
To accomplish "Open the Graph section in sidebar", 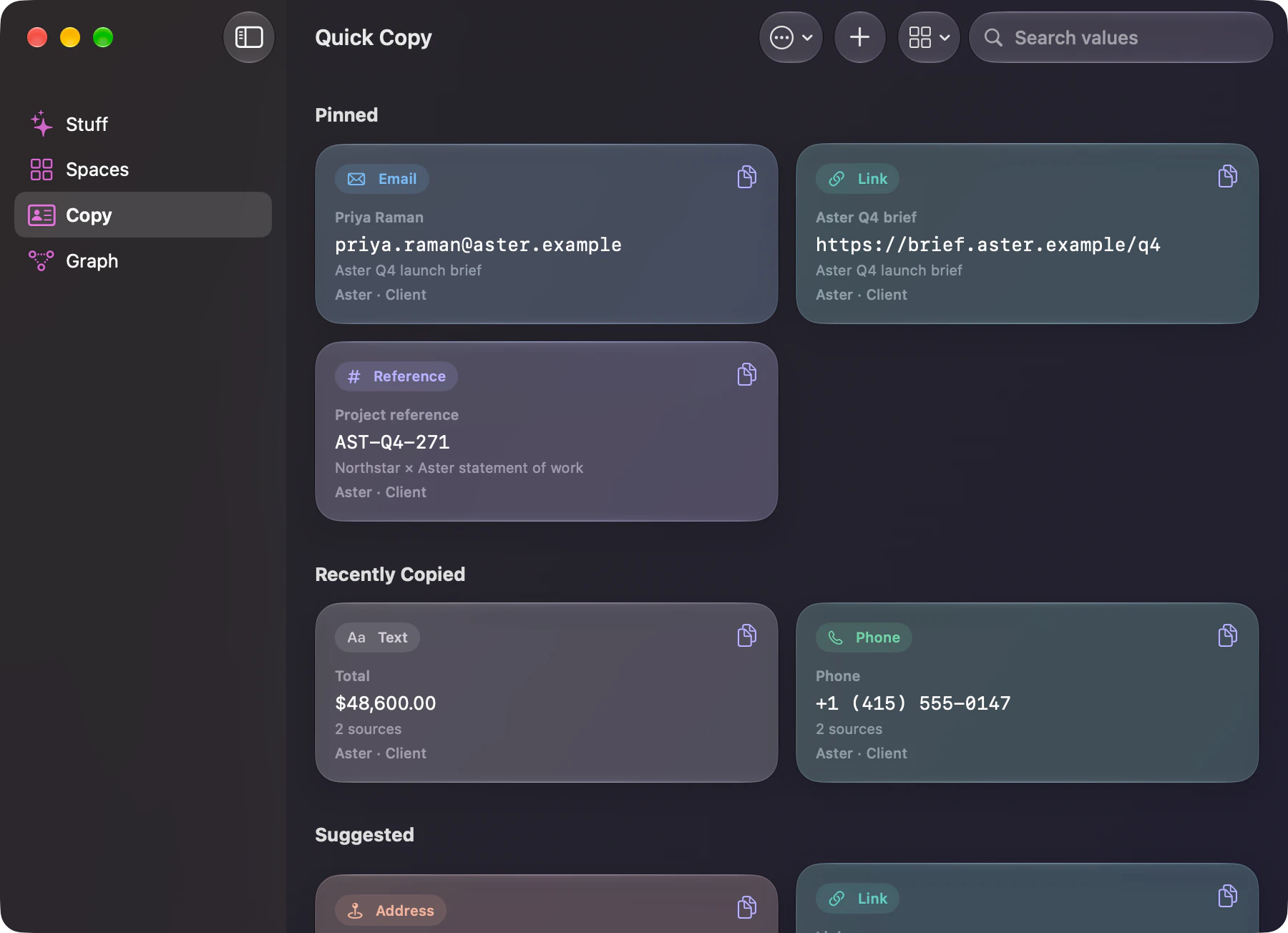I will (x=143, y=260).
